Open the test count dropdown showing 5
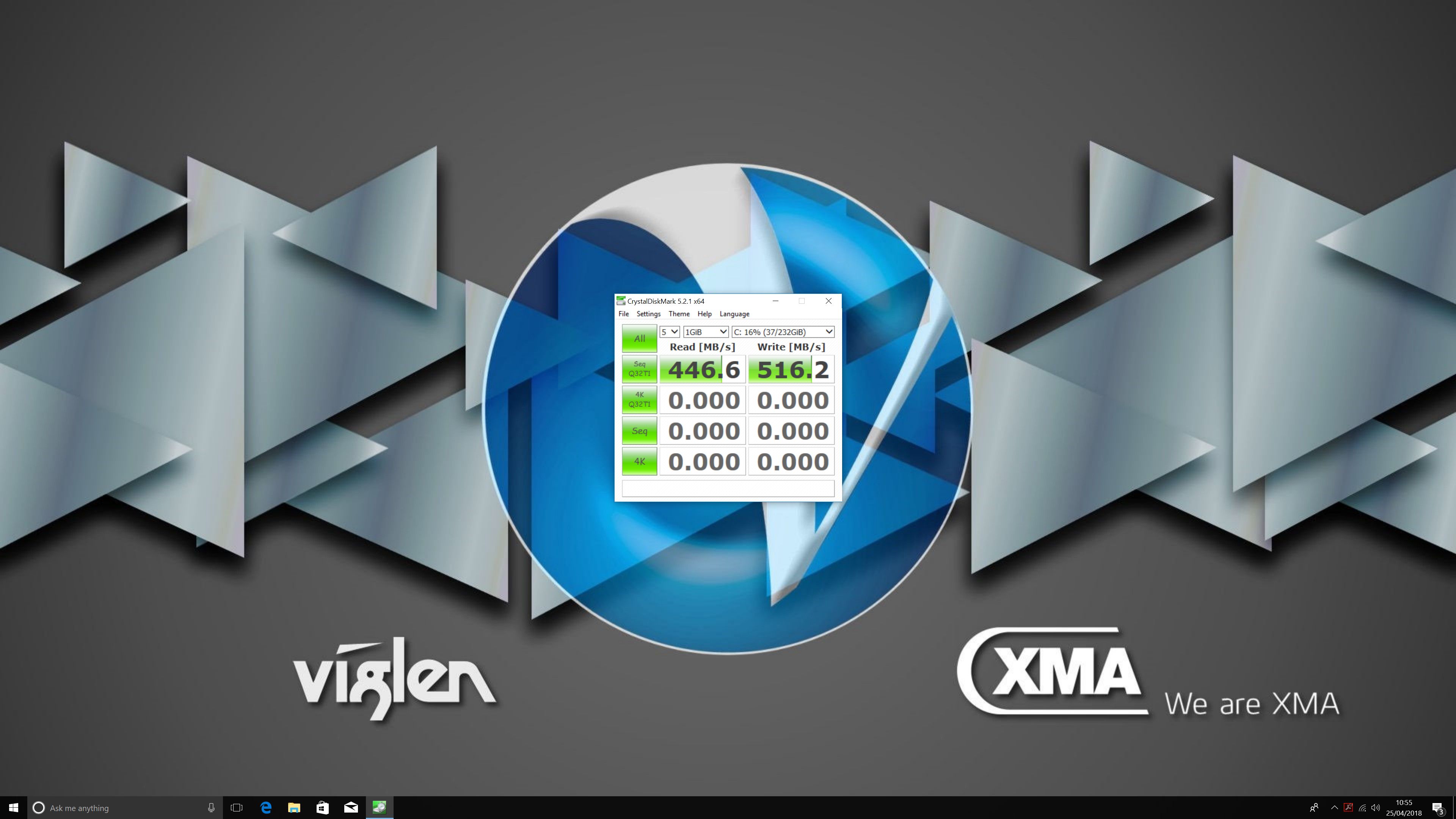Viewport: 1456px width, 819px height. click(x=669, y=332)
